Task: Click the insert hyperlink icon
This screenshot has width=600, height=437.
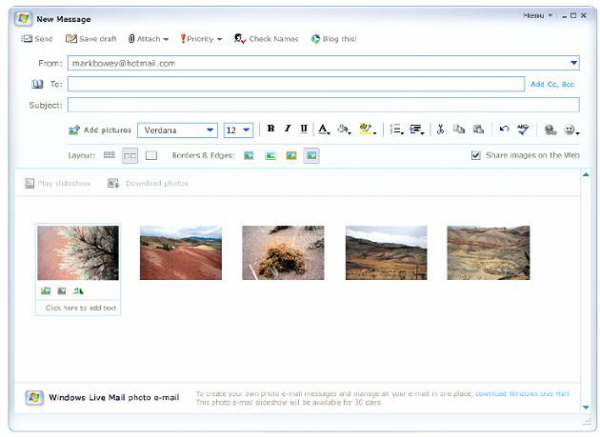Action: (550, 130)
